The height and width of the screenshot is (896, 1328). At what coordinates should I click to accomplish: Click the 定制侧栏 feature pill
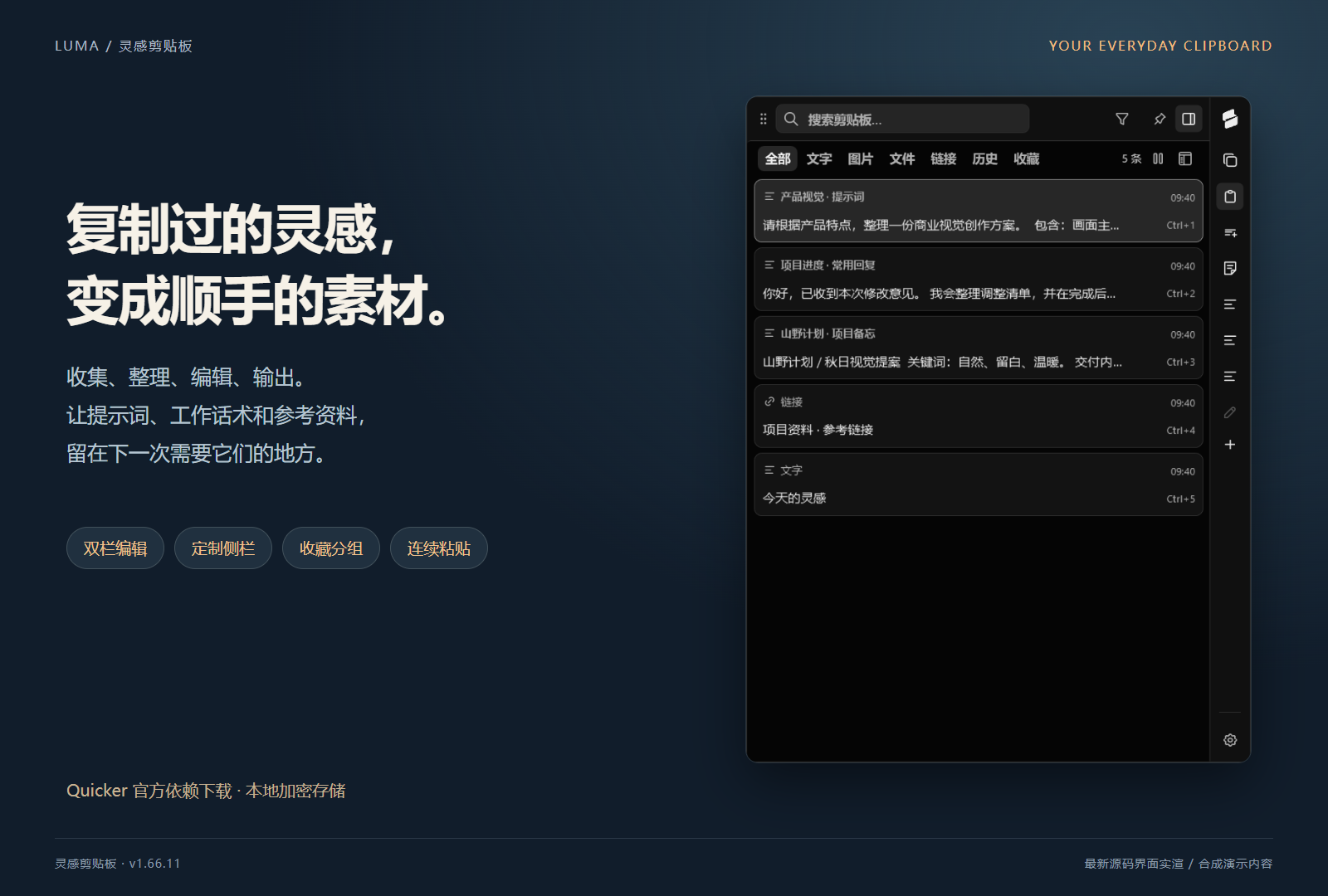pos(223,548)
